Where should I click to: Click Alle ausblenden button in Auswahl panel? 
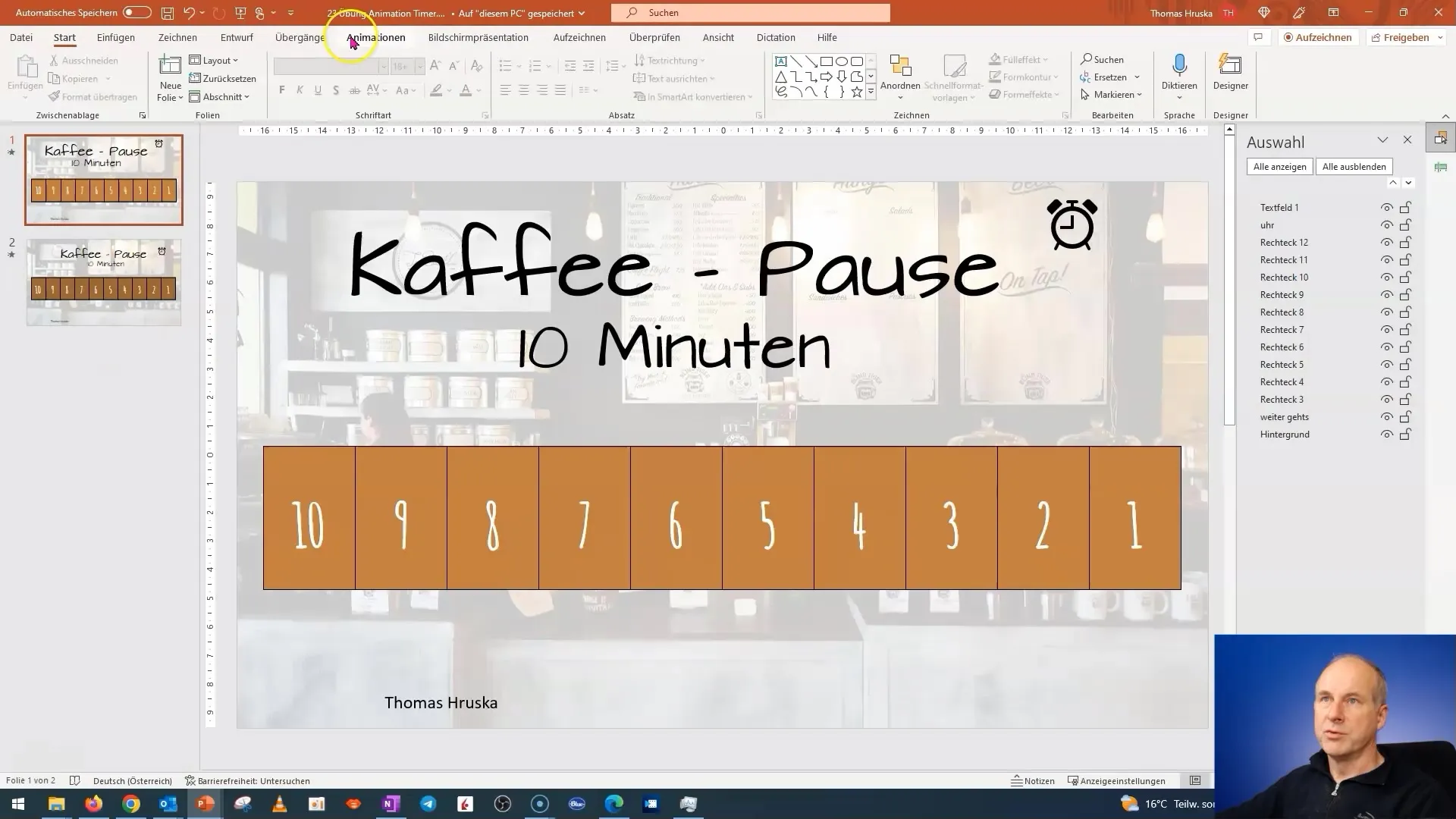1354,166
